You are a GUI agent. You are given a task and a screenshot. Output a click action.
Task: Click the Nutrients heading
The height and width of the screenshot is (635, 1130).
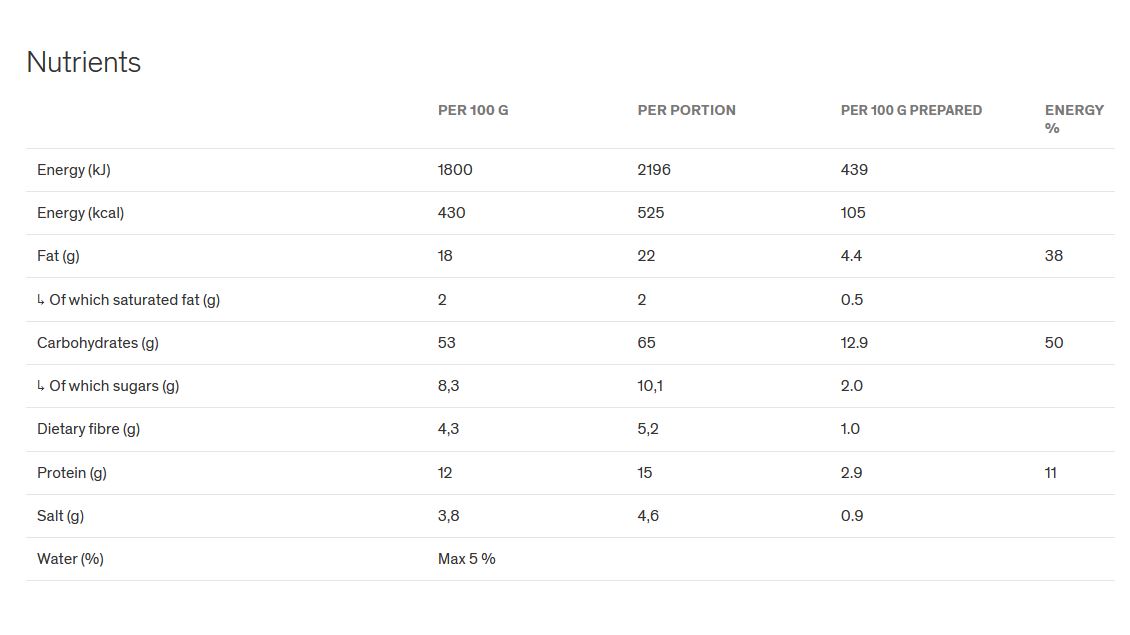(83, 62)
